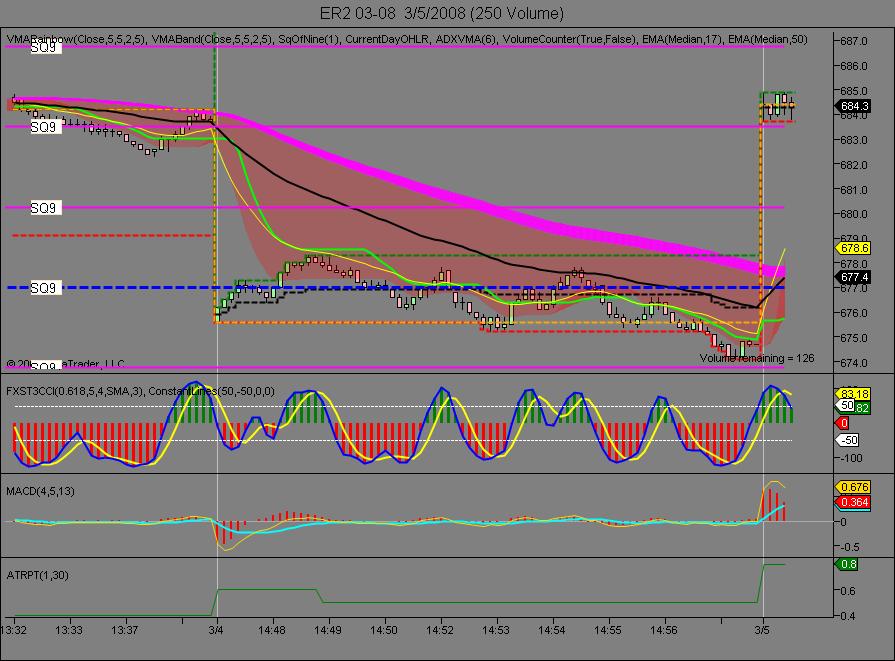Select the 14:54 time axis label
Screen dimensions: 895x661
pyautogui.click(x=551, y=630)
